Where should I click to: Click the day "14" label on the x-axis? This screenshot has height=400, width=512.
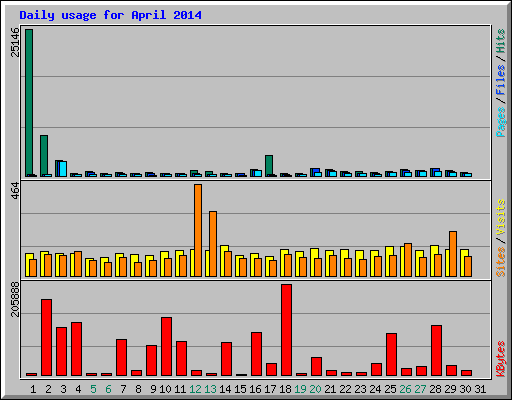pos(225,389)
